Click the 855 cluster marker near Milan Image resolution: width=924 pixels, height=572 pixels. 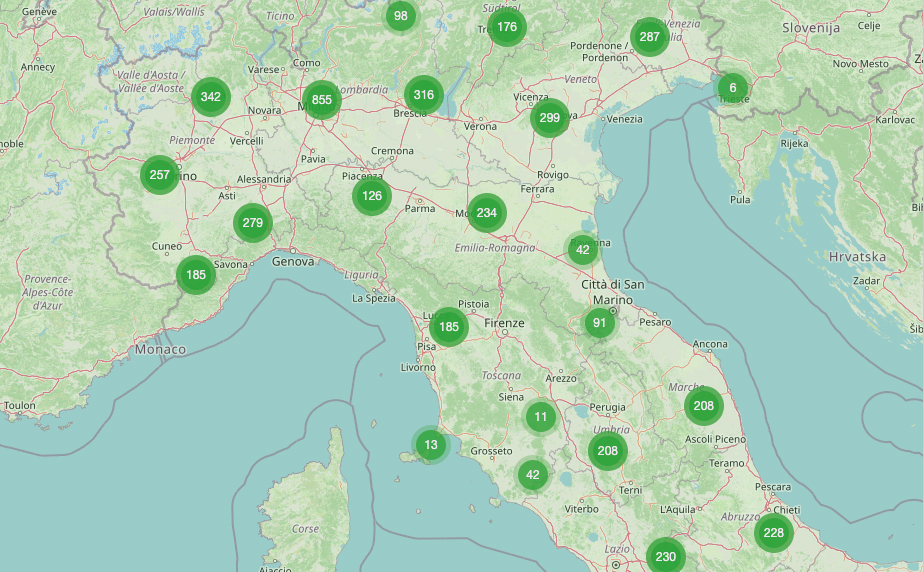tap(321, 100)
